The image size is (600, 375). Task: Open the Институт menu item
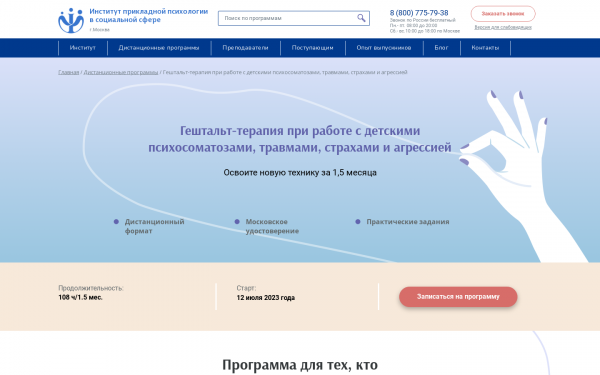pyautogui.click(x=83, y=48)
